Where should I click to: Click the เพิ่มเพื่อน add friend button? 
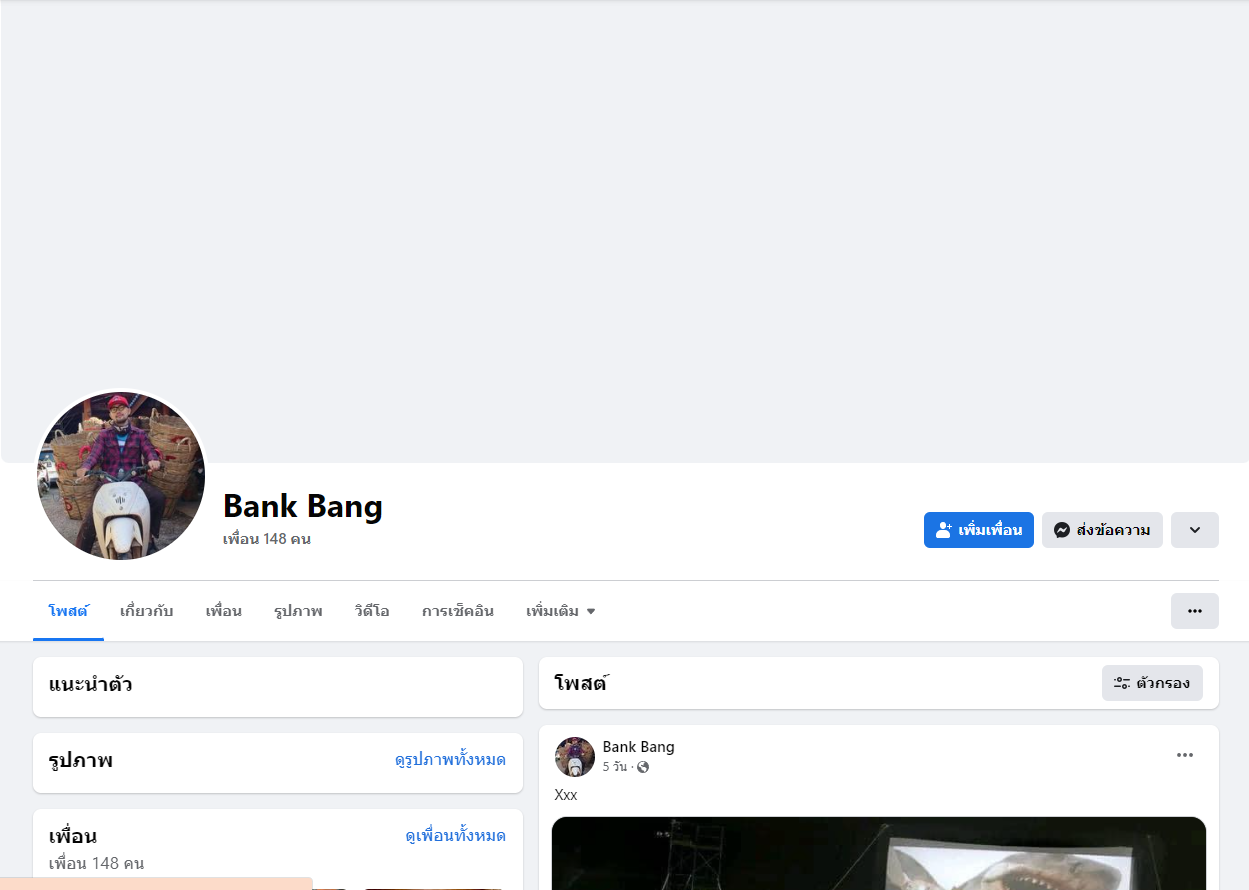pyautogui.click(x=978, y=530)
